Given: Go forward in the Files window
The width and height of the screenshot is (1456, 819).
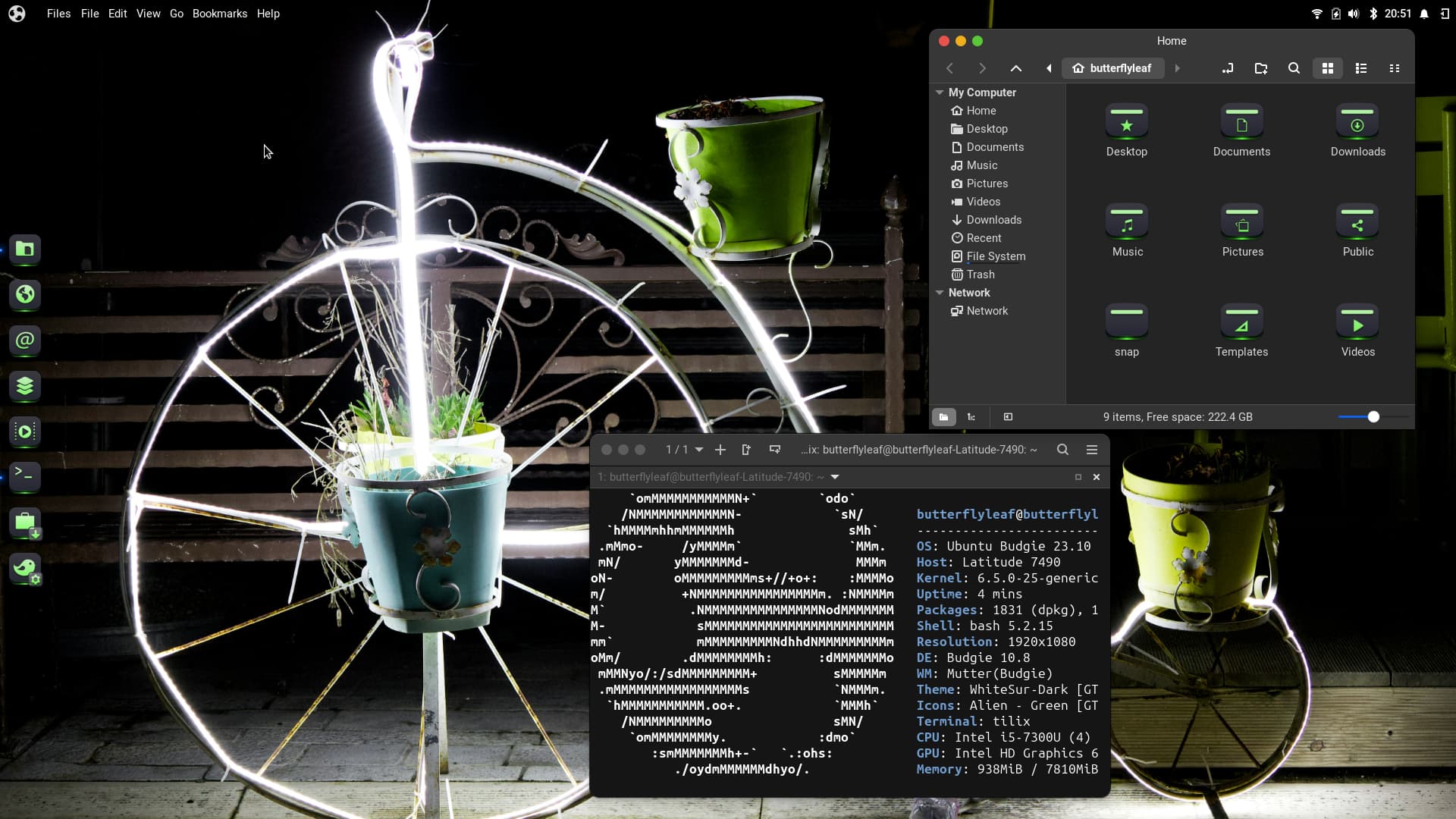Looking at the screenshot, I should [x=983, y=68].
